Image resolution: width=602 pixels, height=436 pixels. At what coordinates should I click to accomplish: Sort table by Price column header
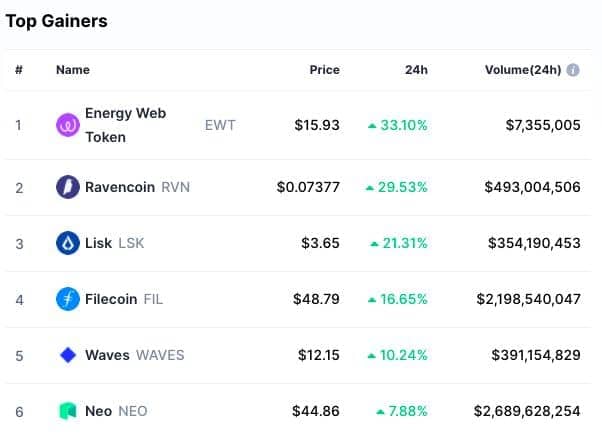tap(324, 70)
